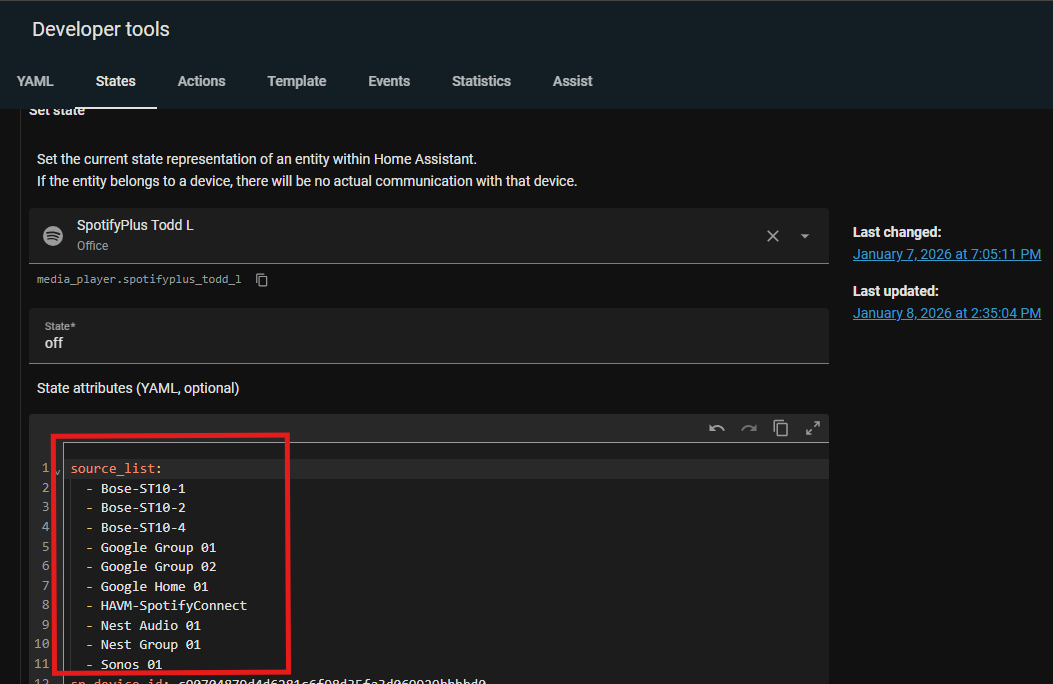Copy the media_player entity ID
The image size is (1053, 684).
(x=262, y=280)
